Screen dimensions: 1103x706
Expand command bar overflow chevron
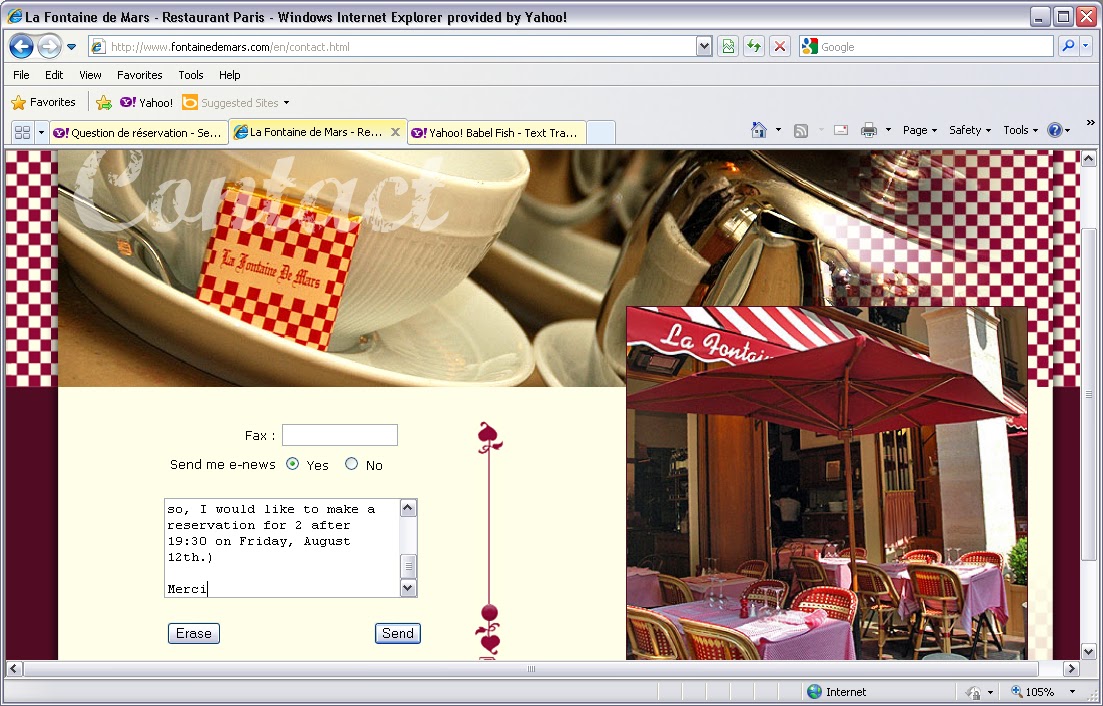click(1091, 122)
